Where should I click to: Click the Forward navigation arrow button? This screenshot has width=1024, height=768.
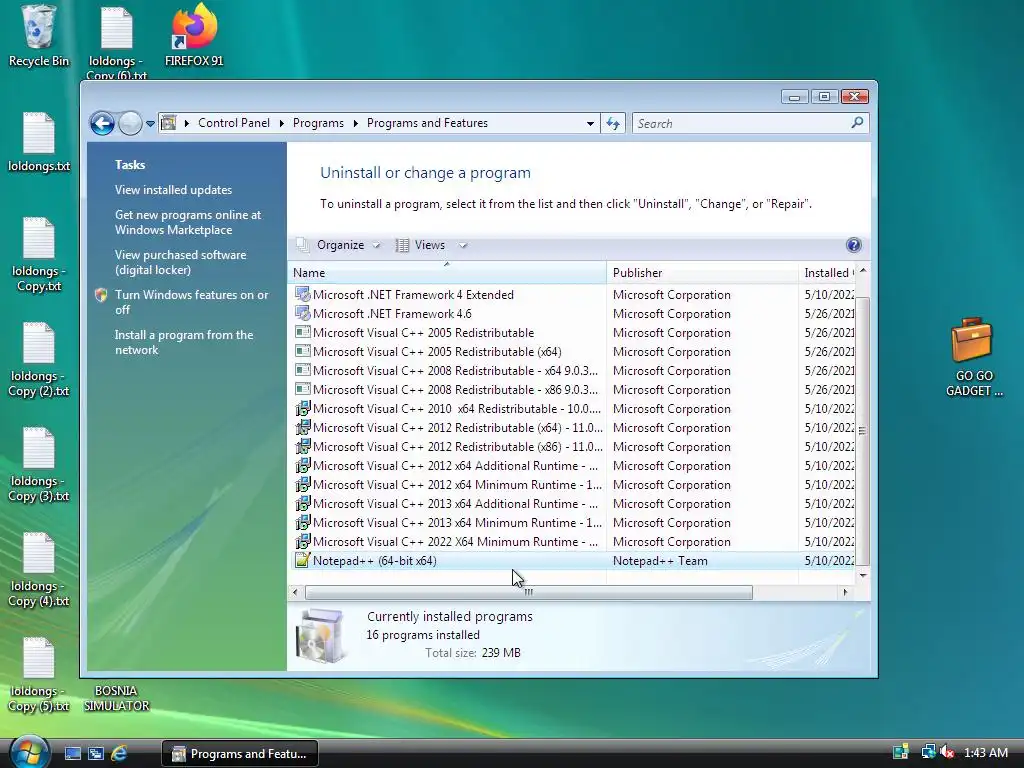tap(131, 123)
